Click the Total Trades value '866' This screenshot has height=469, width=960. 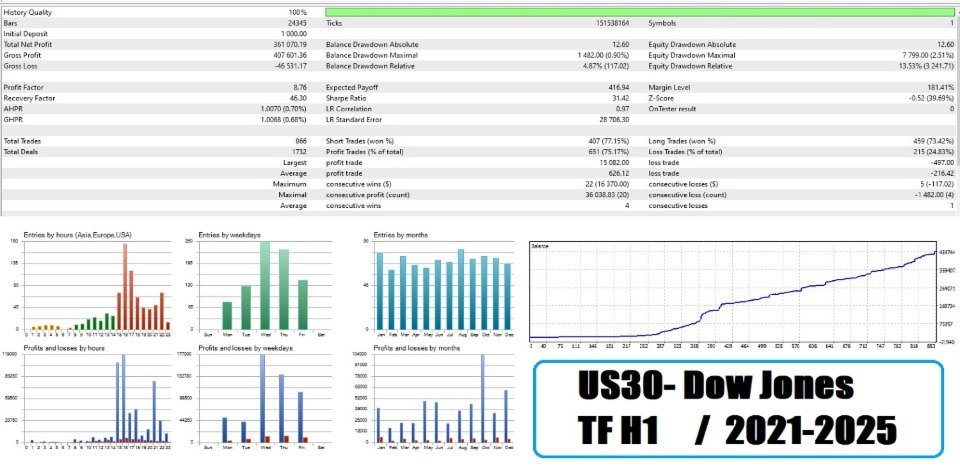tap(302, 141)
